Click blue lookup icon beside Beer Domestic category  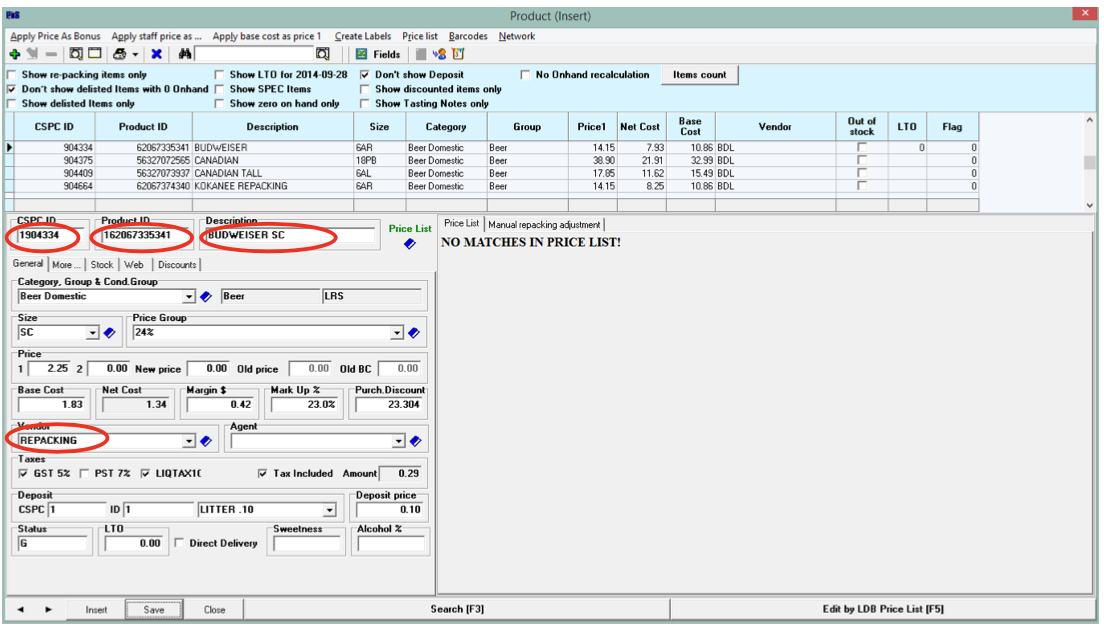[206, 297]
